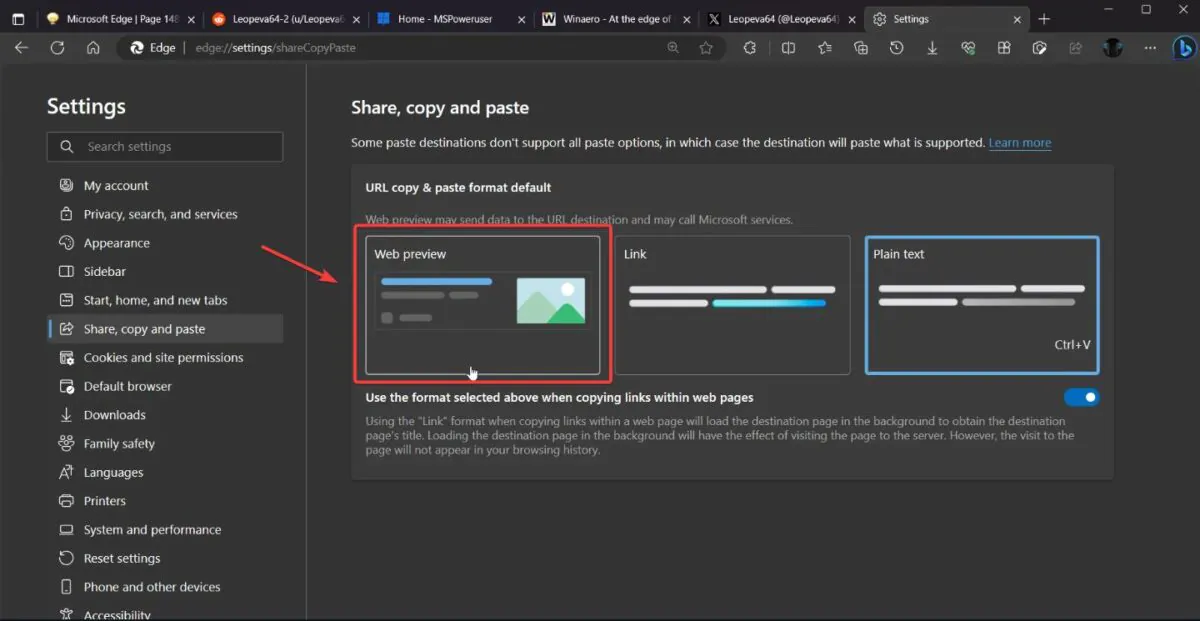Open browsing History icon
This screenshot has width=1200, height=621.
click(x=896, y=48)
